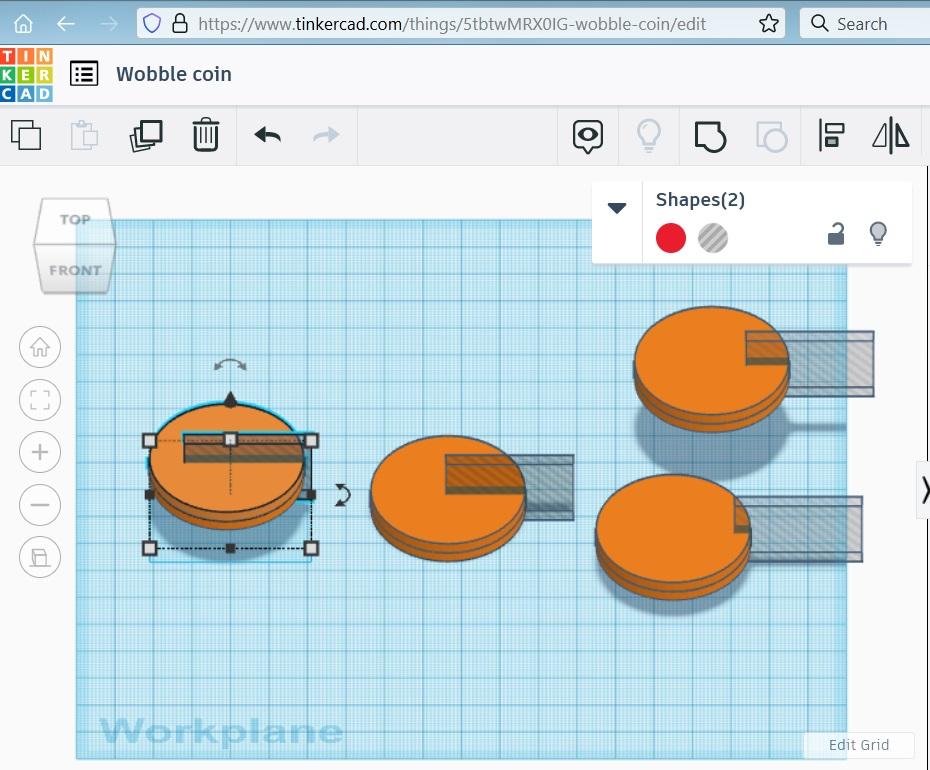Click the Wobble coin design title
Screen dimensions: 930x770
tap(174, 74)
